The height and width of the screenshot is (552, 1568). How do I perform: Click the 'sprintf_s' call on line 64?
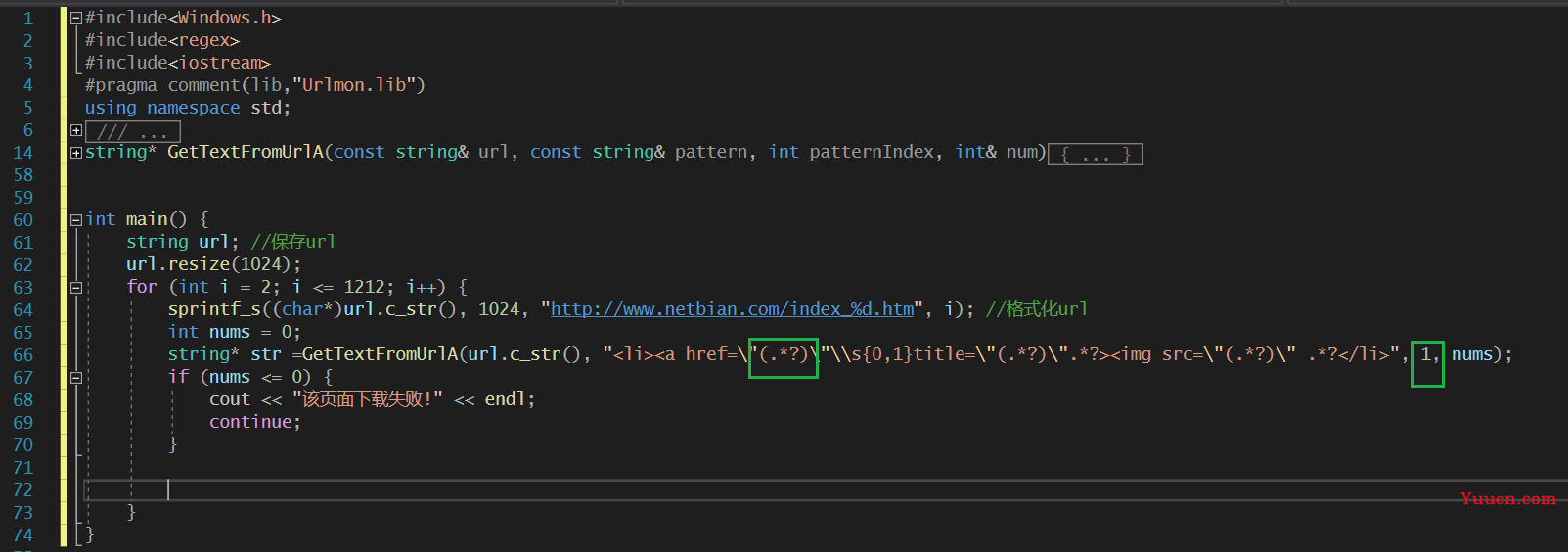(214, 309)
